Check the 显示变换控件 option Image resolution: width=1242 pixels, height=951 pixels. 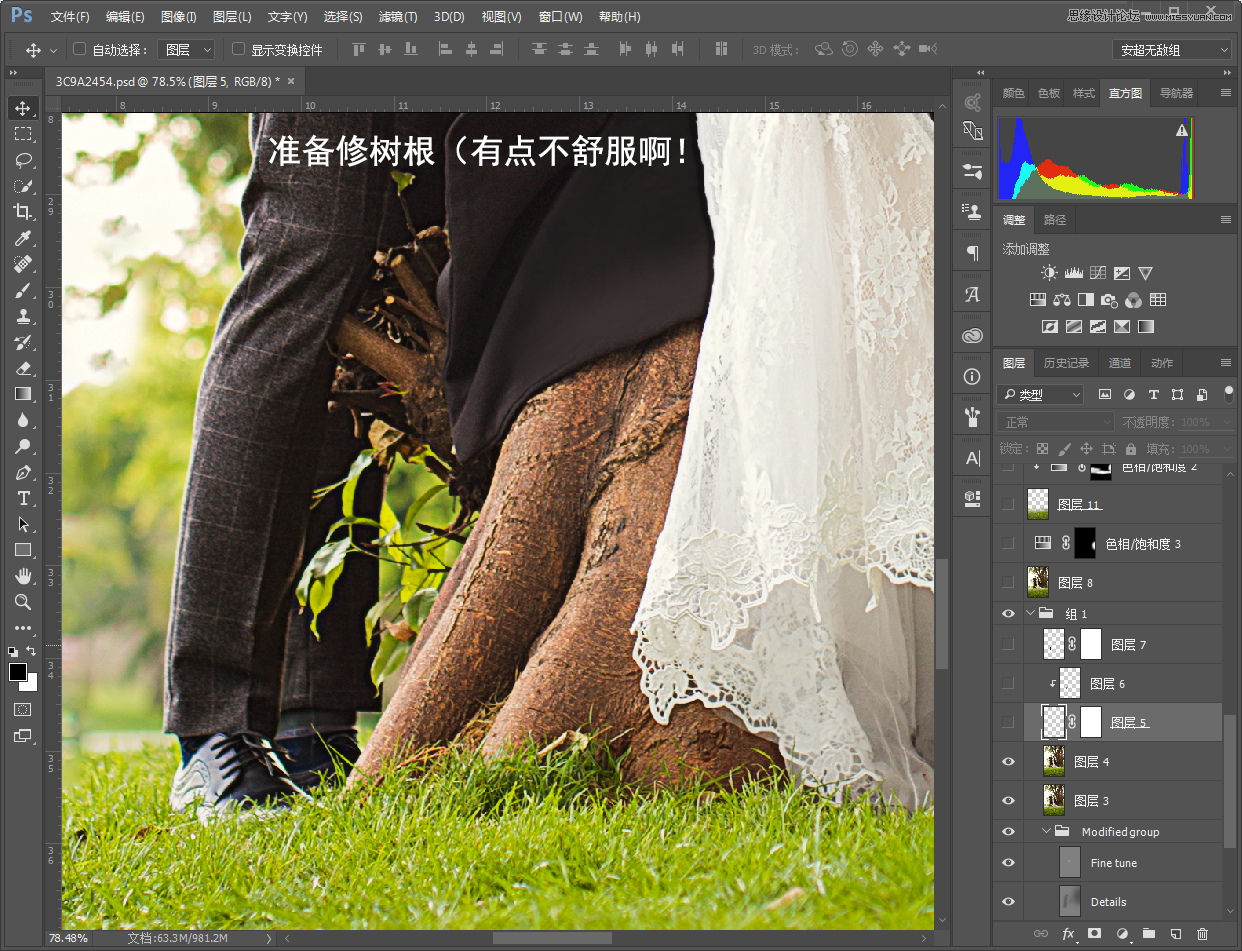pos(238,49)
